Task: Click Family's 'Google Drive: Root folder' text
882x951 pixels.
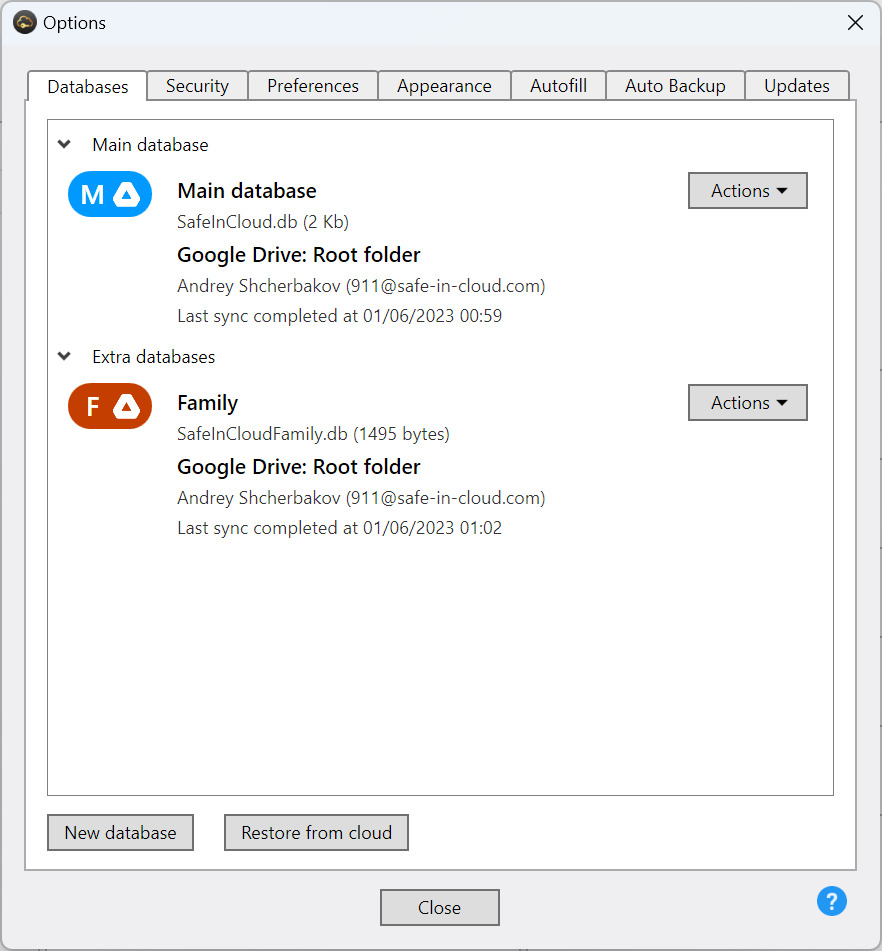Action: 298,467
